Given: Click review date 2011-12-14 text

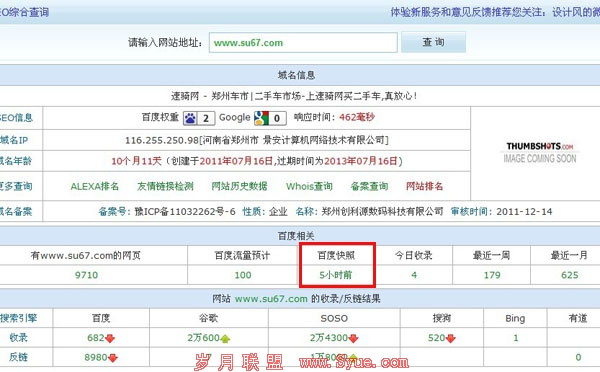Looking at the screenshot, I should (x=524, y=212).
